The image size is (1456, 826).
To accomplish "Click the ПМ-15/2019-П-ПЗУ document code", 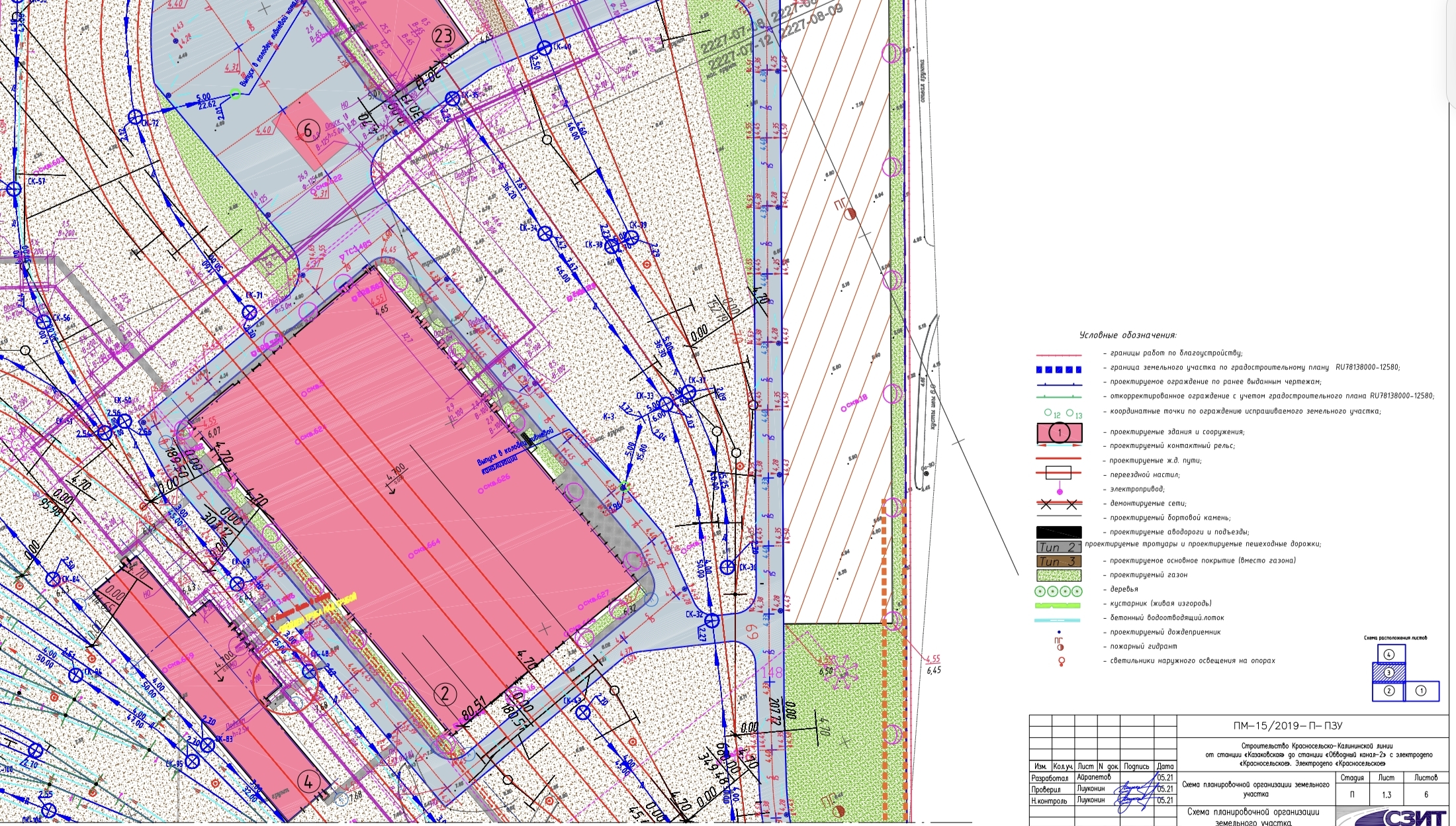I will coord(1287,726).
